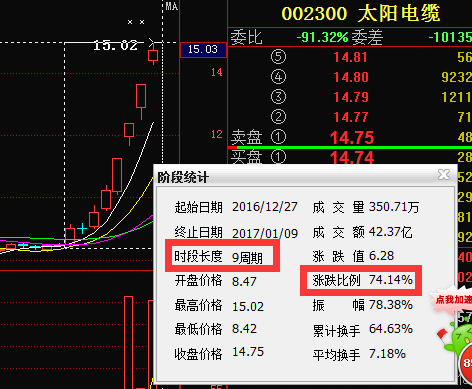
Task: Click the 涨跌比例 74.14% entry
Action: (361, 280)
